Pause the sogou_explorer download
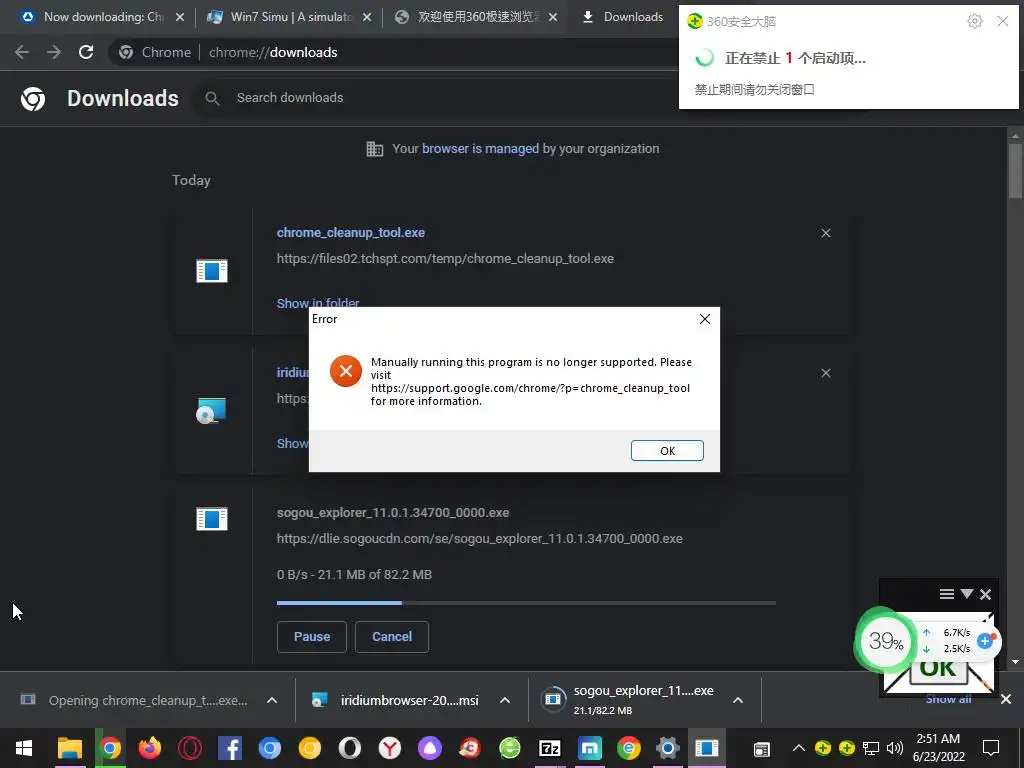 [312, 637]
